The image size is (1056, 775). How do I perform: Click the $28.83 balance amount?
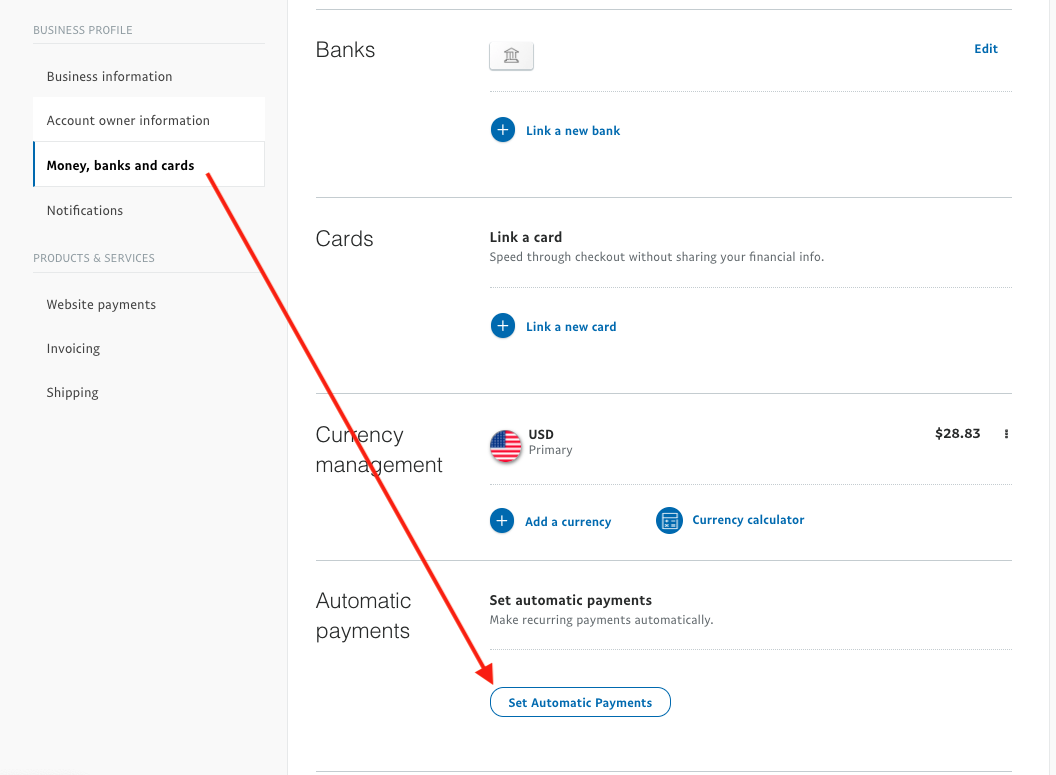click(x=957, y=434)
